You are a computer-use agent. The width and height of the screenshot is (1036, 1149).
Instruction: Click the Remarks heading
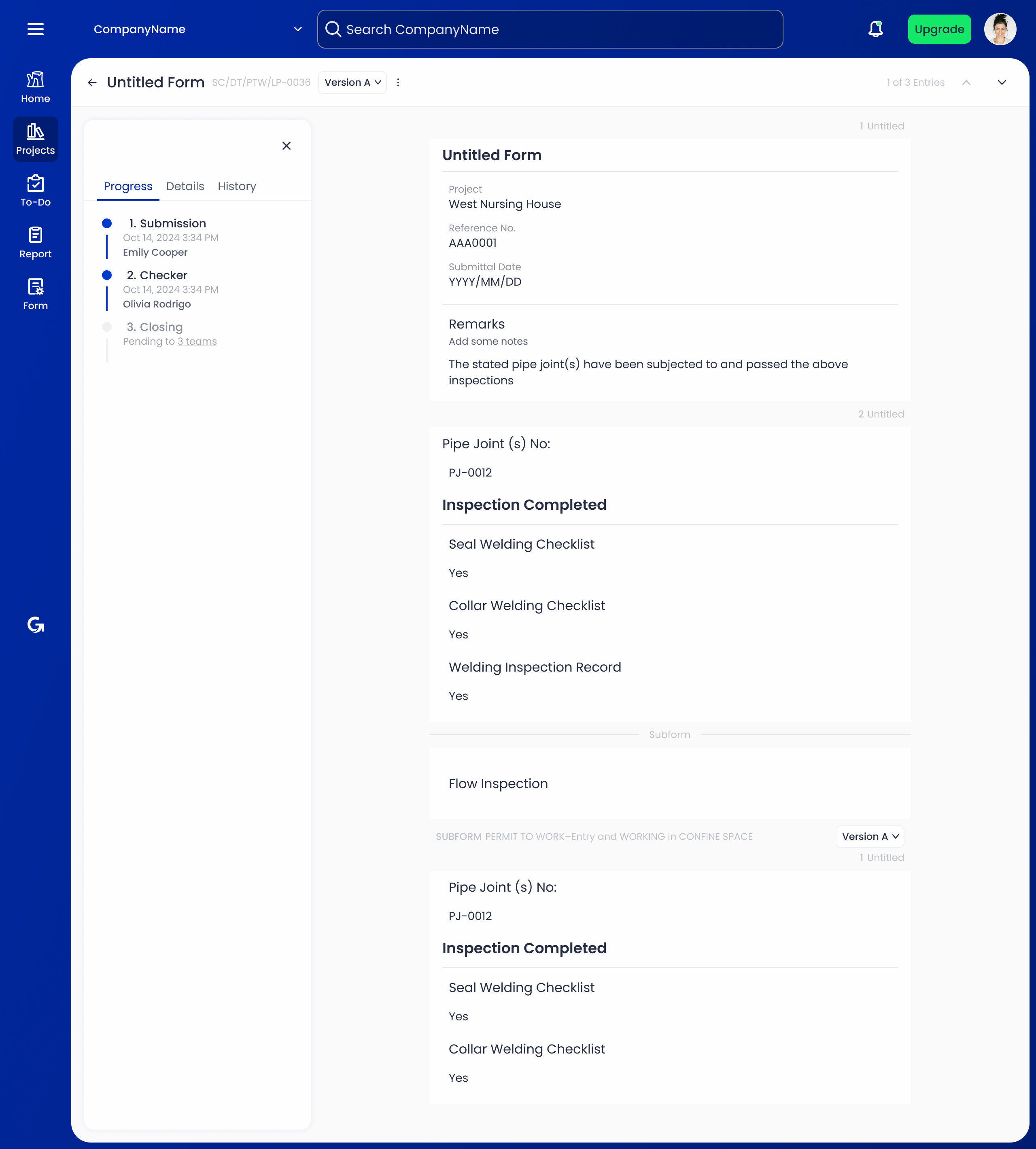[x=476, y=324]
